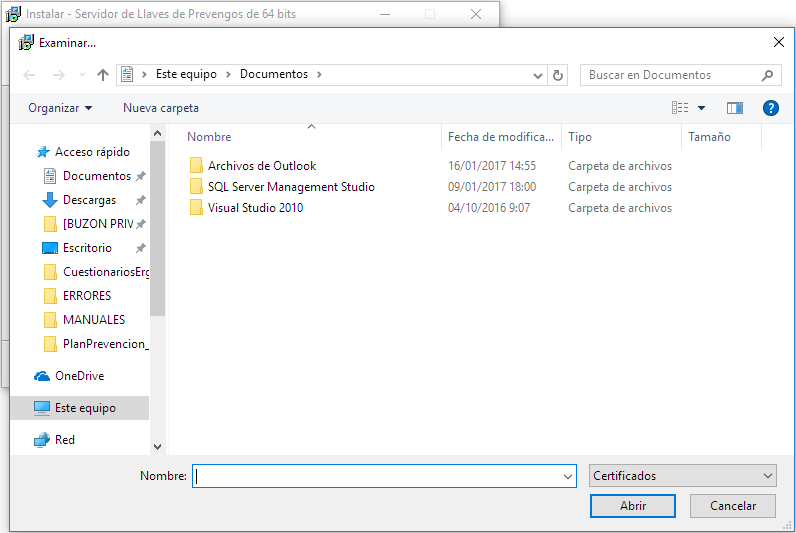
Task: Click the search magnifier icon
Action: [767, 75]
